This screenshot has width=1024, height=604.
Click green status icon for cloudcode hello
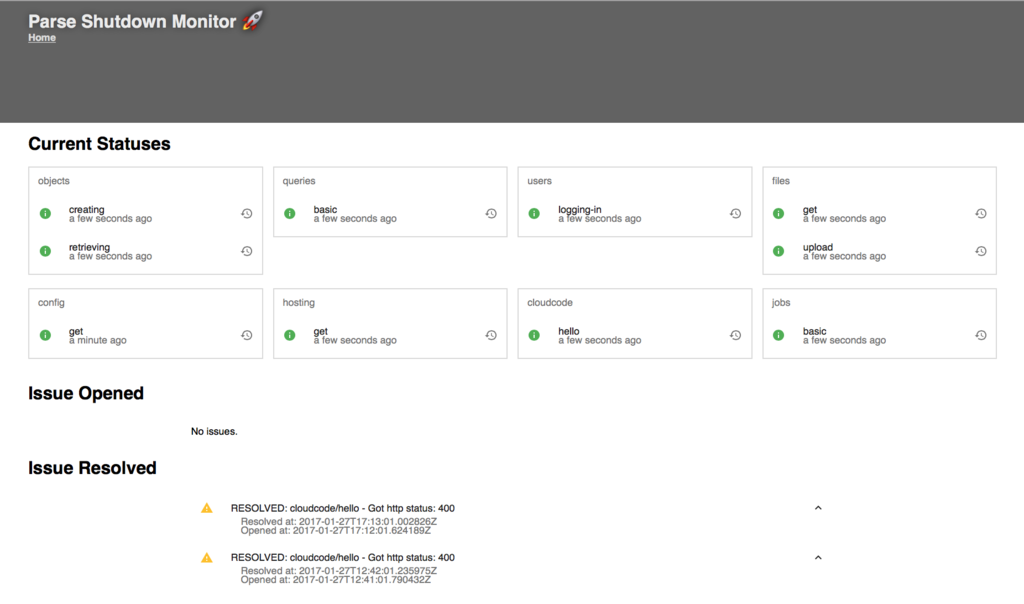pos(534,335)
